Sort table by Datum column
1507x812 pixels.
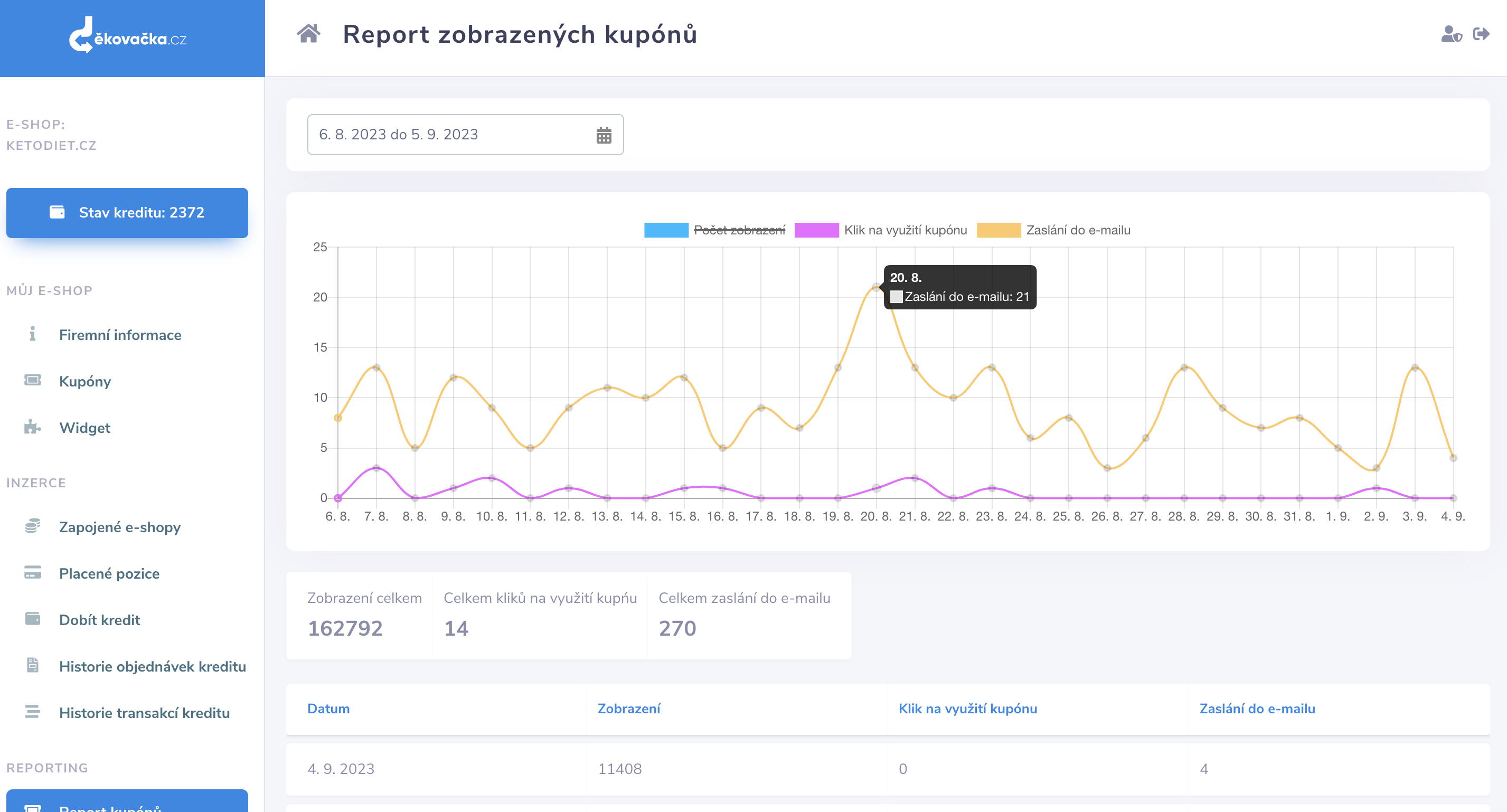coord(328,709)
